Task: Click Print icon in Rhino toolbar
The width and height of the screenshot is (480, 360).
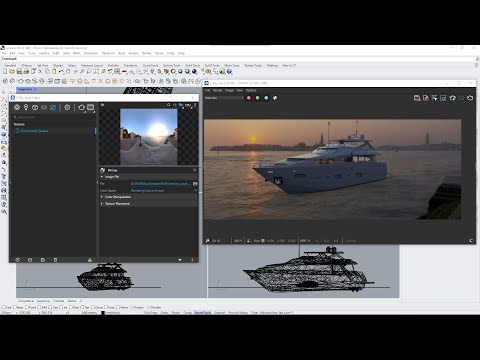Action: 26,71
